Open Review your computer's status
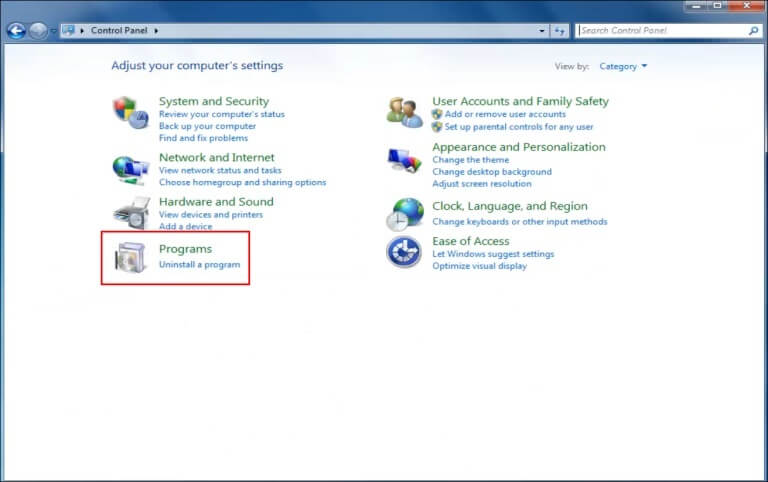The height and width of the screenshot is (482, 768). point(222,114)
